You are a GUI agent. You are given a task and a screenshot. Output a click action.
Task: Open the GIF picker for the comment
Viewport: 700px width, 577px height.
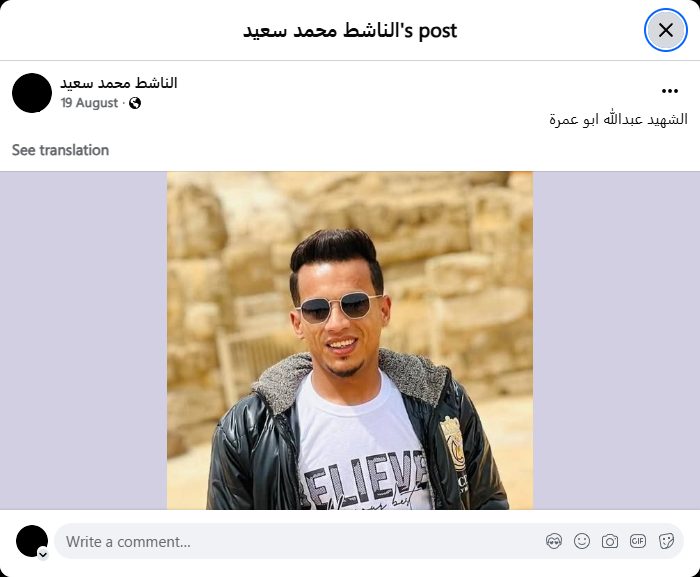pos(638,541)
